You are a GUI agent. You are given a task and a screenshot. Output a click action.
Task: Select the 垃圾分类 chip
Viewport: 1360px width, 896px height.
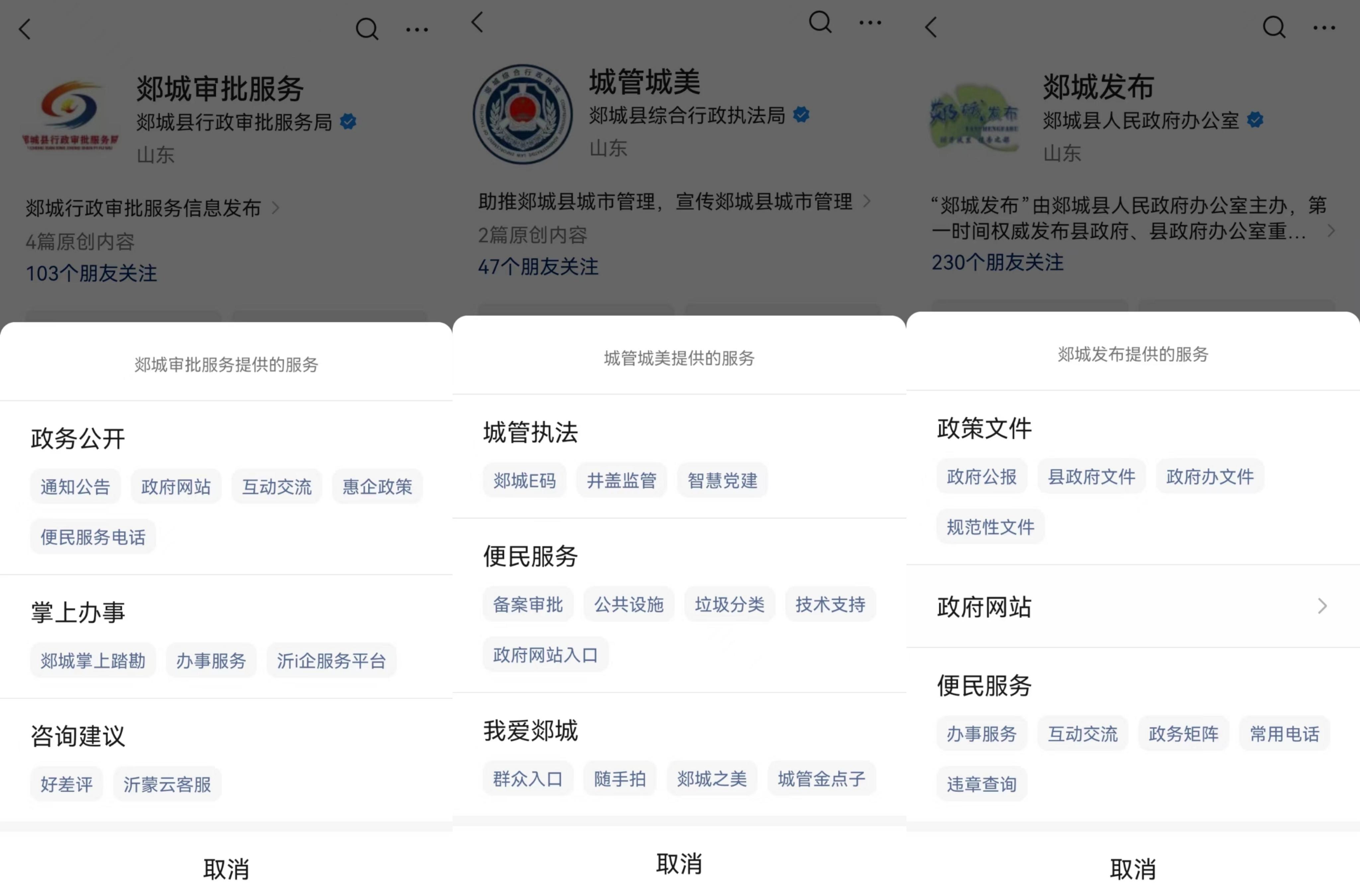click(x=730, y=605)
